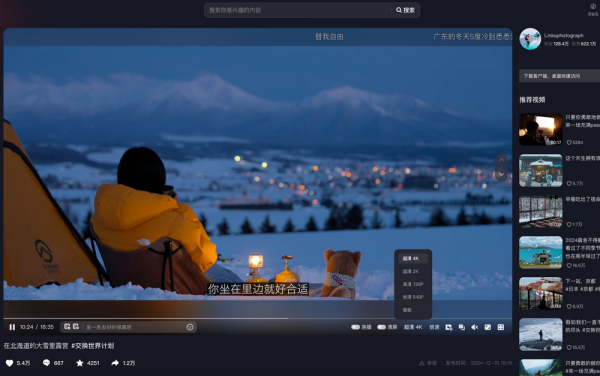
Task: Enter fullscreen mode icon
Action: click(x=501, y=327)
